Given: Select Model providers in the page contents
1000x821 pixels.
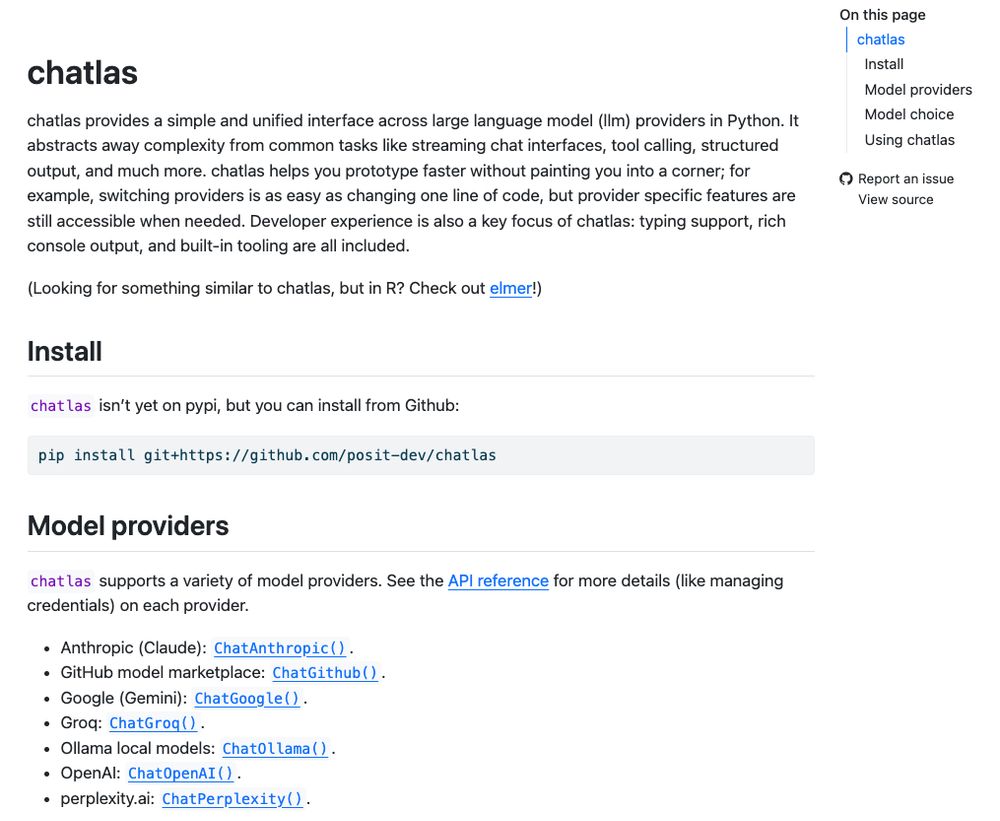Looking at the screenshot, I should (x=918, y=90).
